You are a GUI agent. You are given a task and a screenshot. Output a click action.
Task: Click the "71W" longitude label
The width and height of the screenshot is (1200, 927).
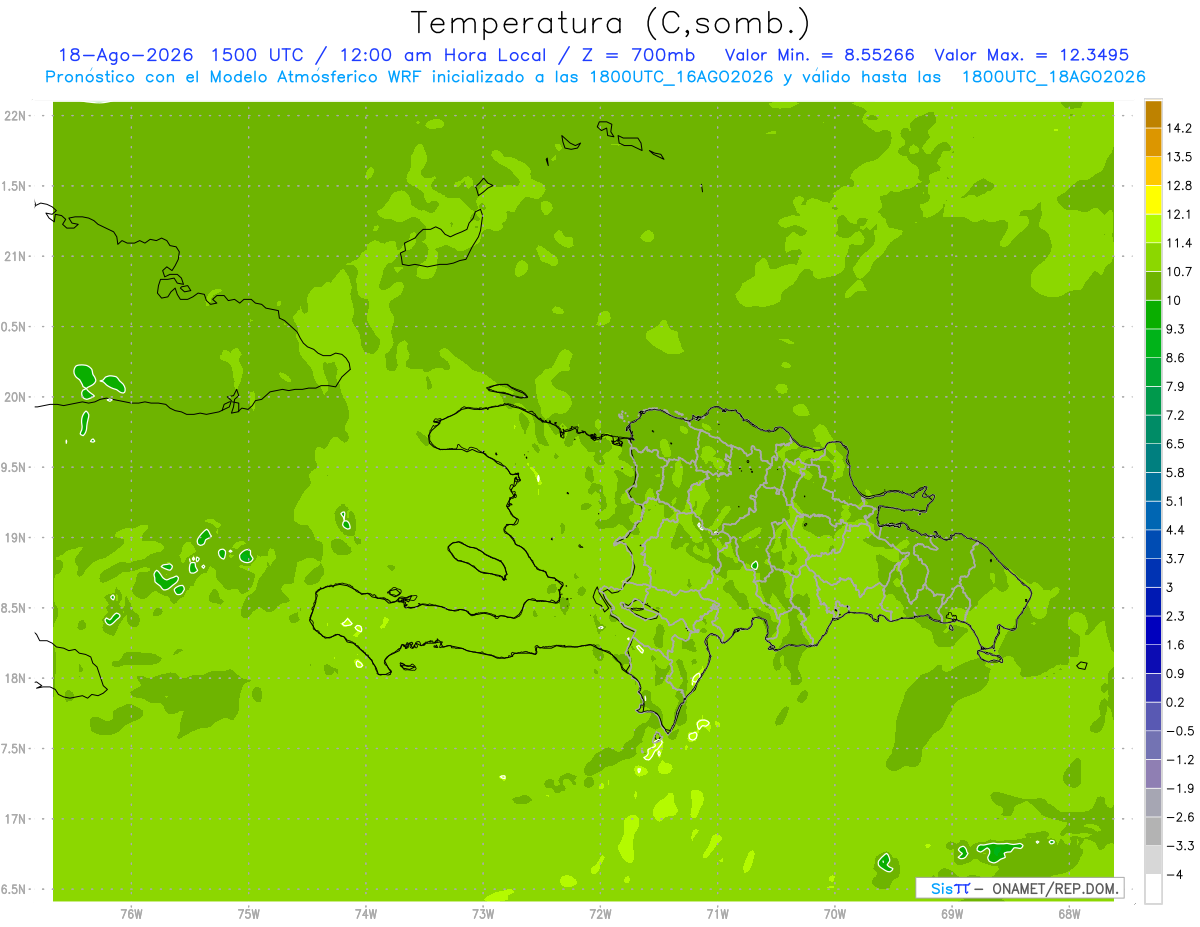point(717,914)
